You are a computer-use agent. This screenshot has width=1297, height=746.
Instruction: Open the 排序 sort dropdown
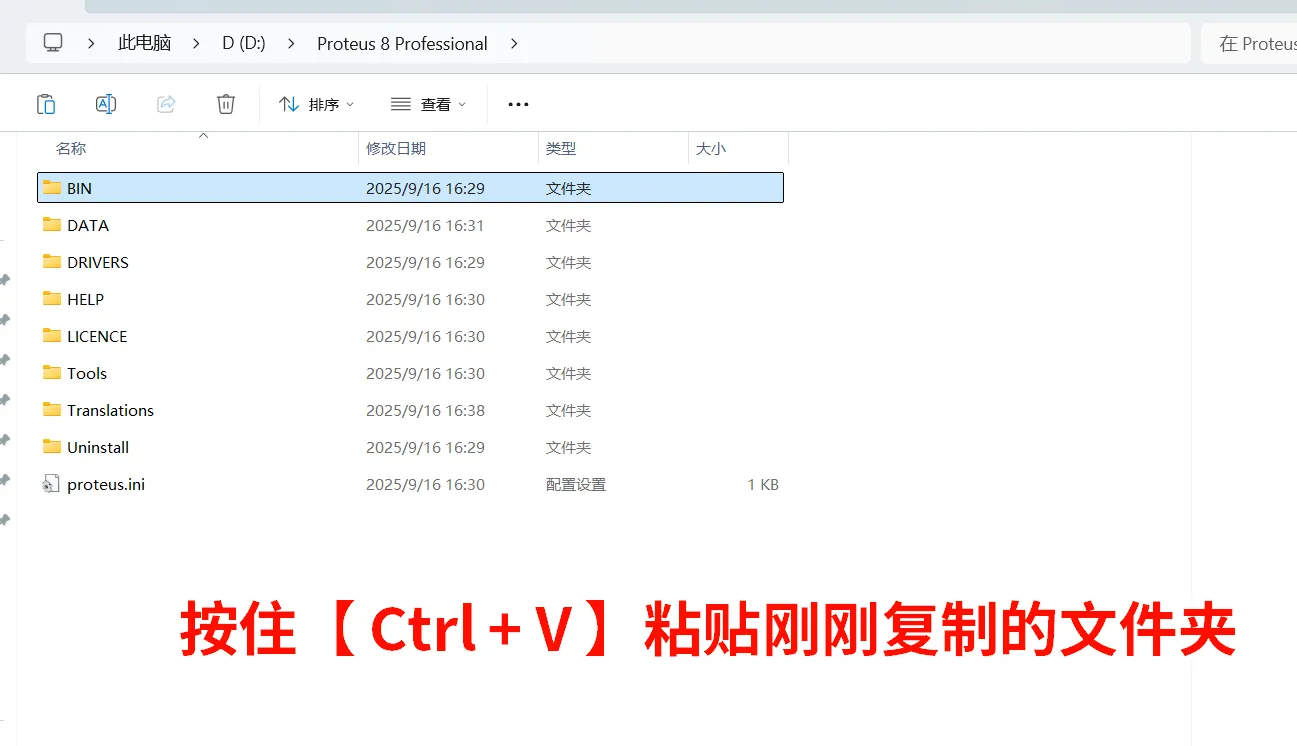click(x=317, y=104)
